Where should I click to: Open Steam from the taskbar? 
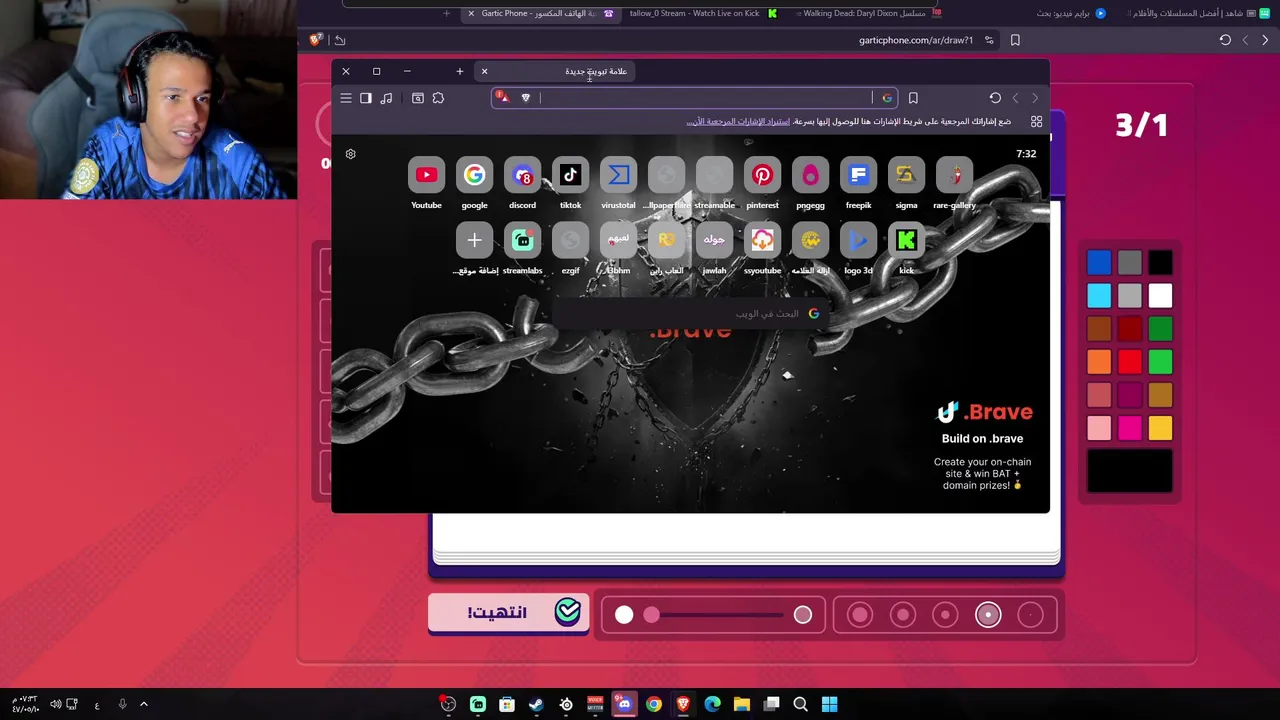coord(536,704)
